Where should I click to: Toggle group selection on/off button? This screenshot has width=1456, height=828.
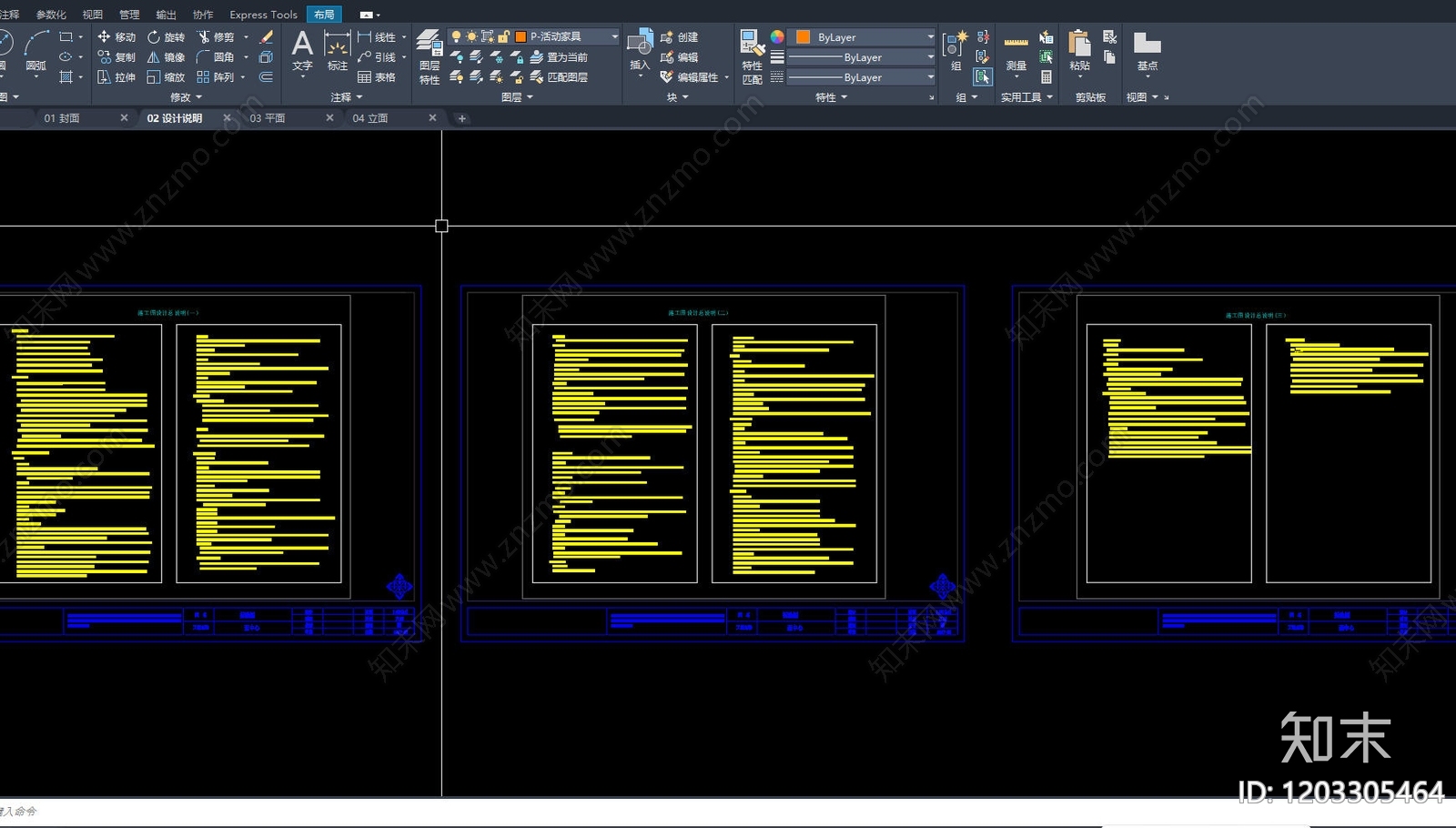click(983, 77)
